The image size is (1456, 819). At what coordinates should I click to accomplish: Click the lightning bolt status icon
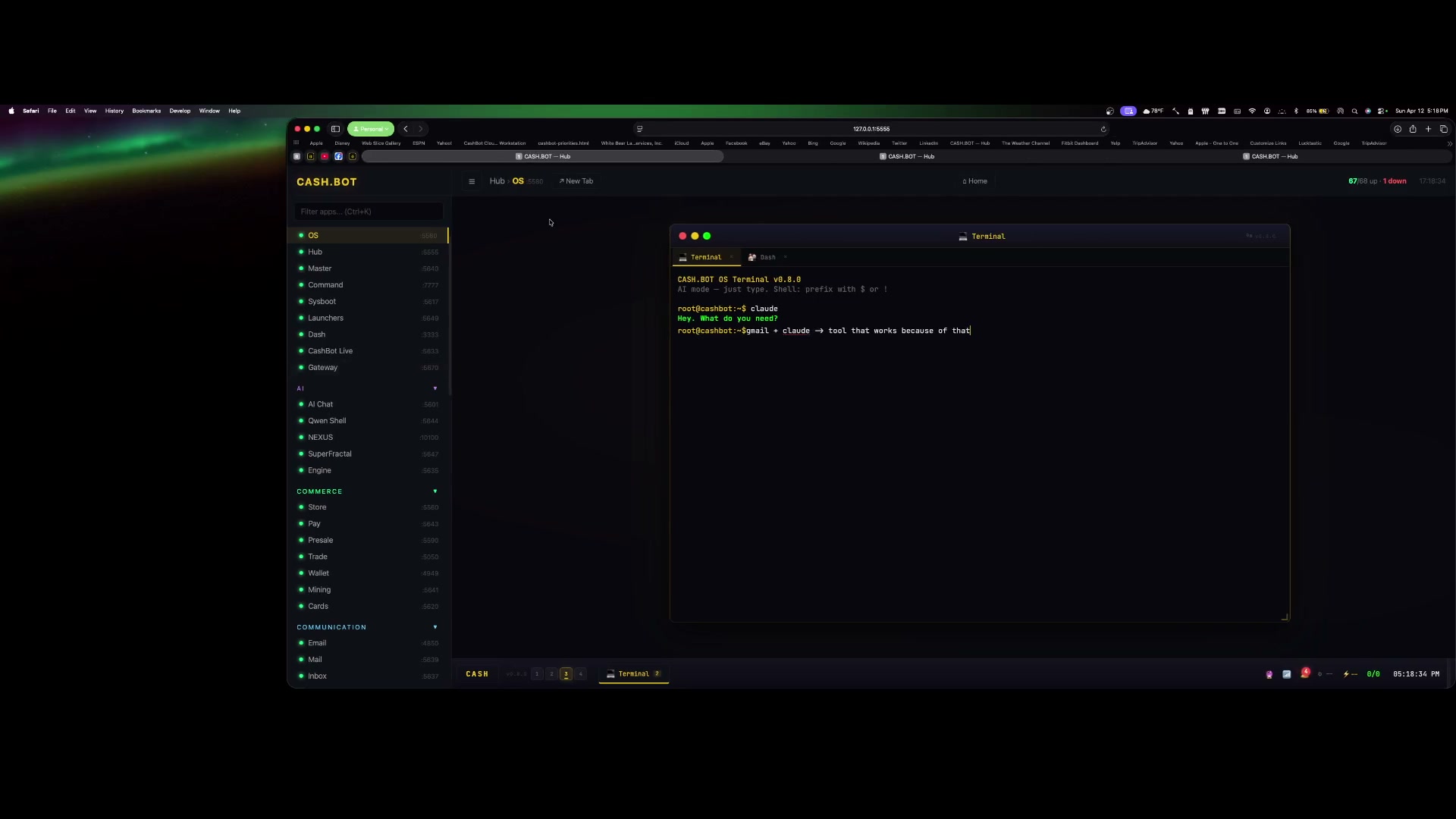(x=1346, y=673)
